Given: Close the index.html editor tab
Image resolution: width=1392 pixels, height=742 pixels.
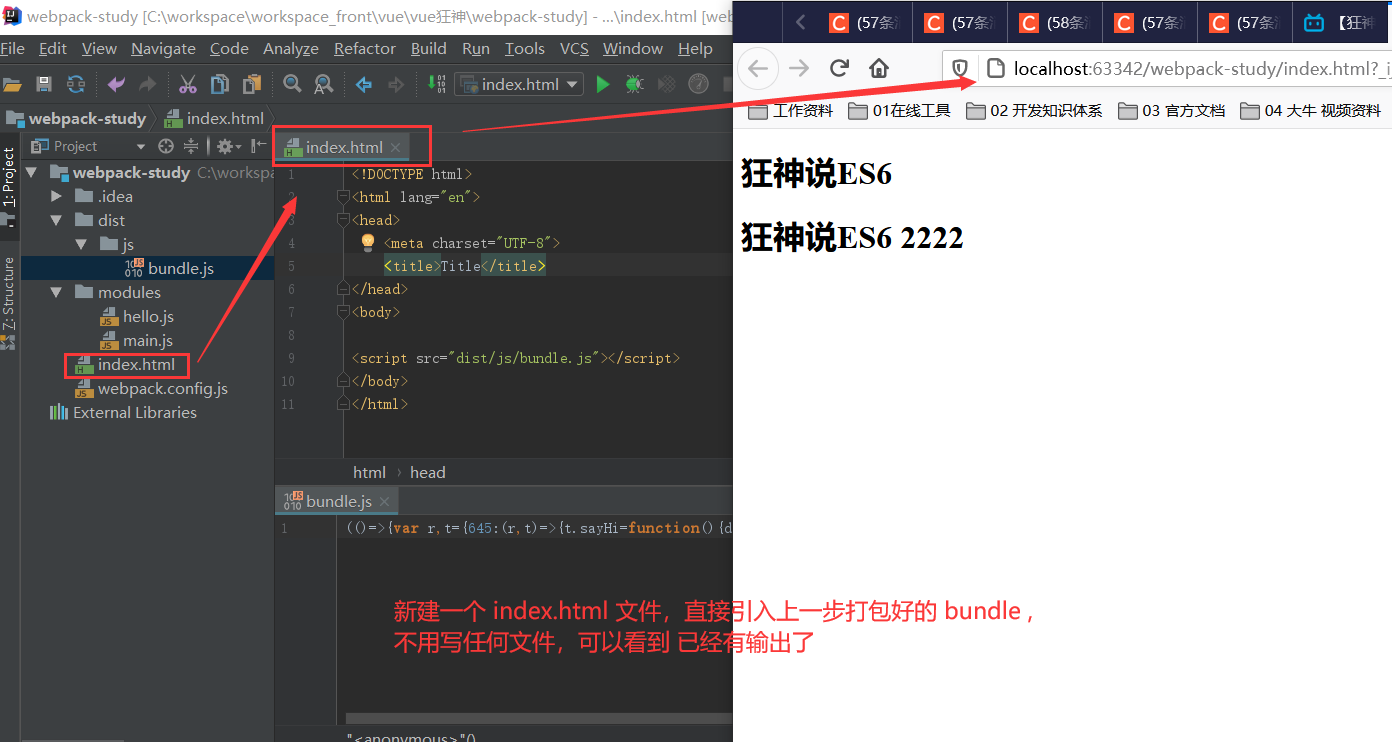Looking at the screenshot, I should coord(395,147).
